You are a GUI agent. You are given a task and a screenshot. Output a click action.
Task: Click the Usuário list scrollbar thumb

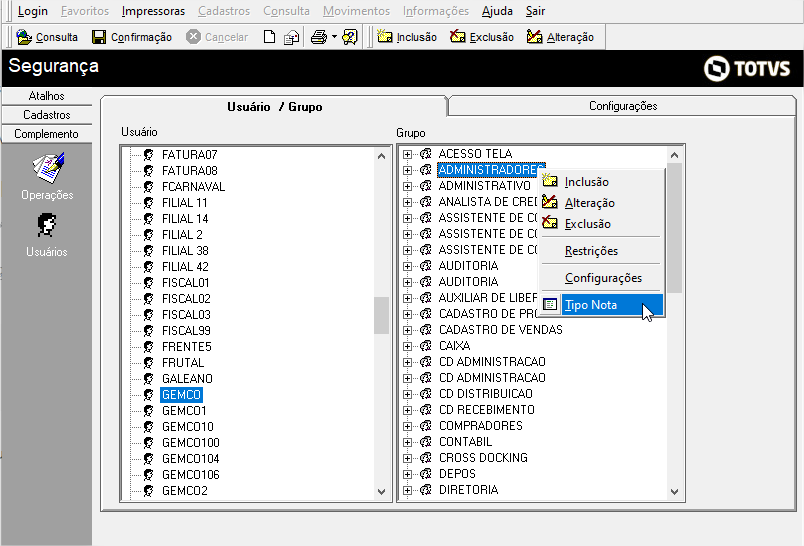pos(381,316)
